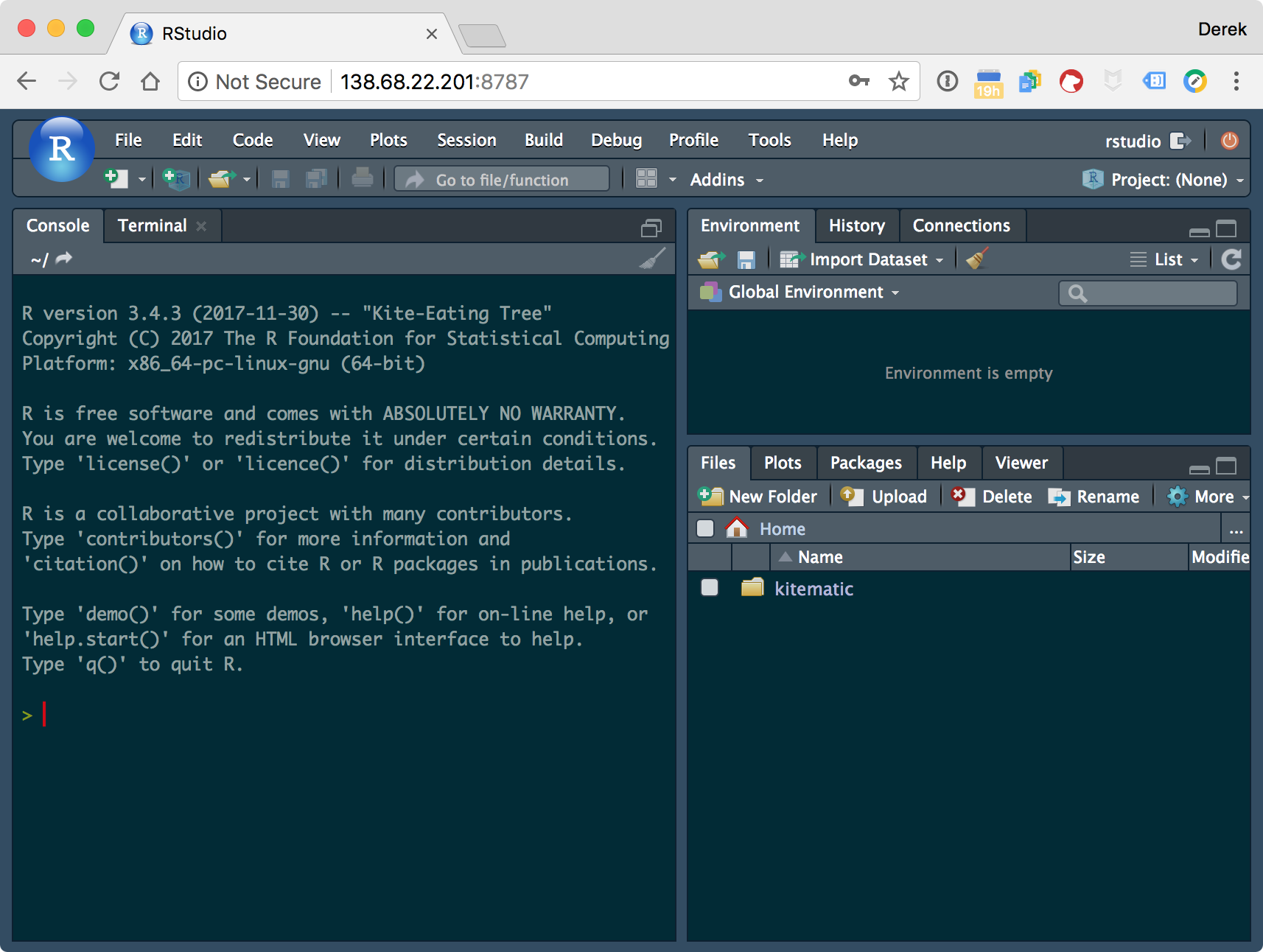Click the Print icon in the main toolbar

pos(362,178)
